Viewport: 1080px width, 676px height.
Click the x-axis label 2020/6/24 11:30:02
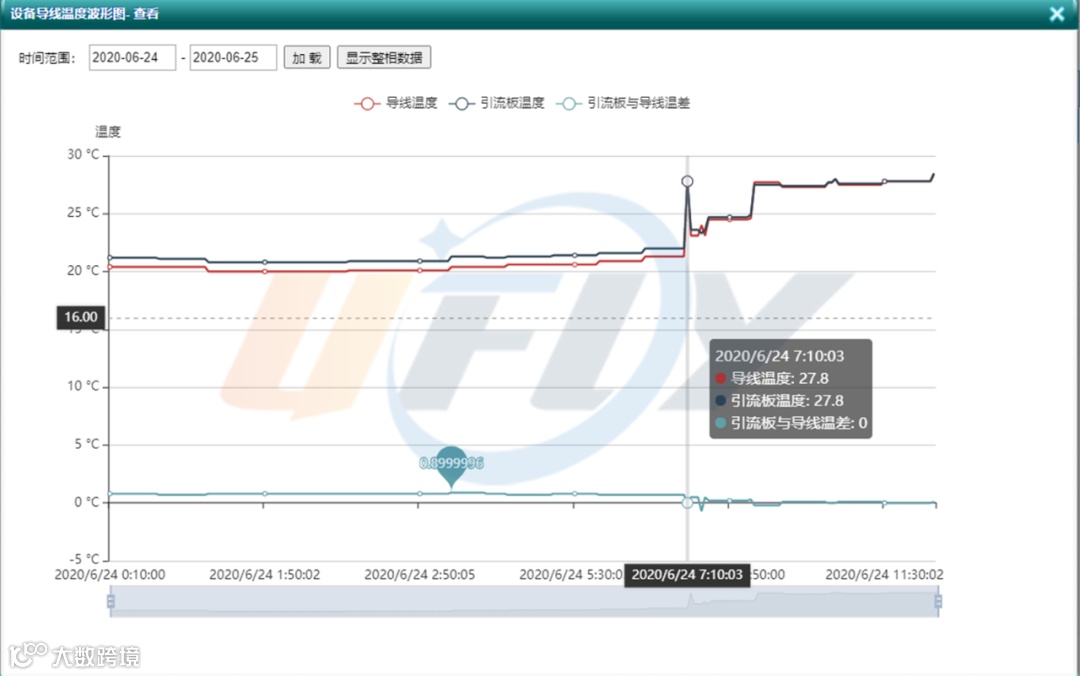[884, 575]
